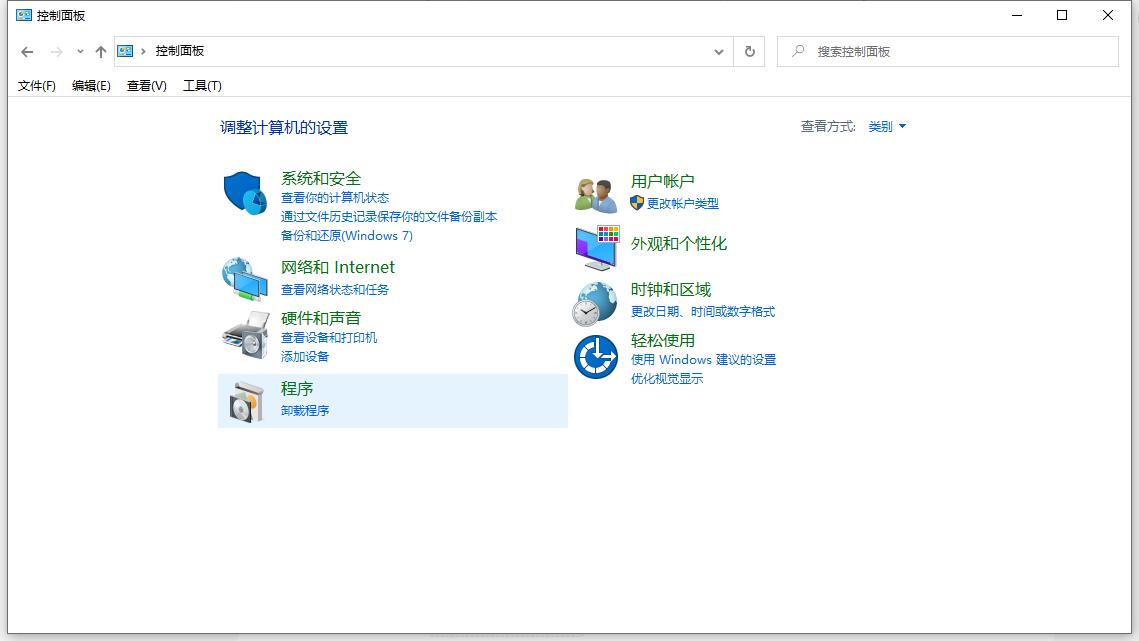Open the 工具 menu
This screenshot has width=1139, height=641.
pyautogui.click(x=201, y=86)
